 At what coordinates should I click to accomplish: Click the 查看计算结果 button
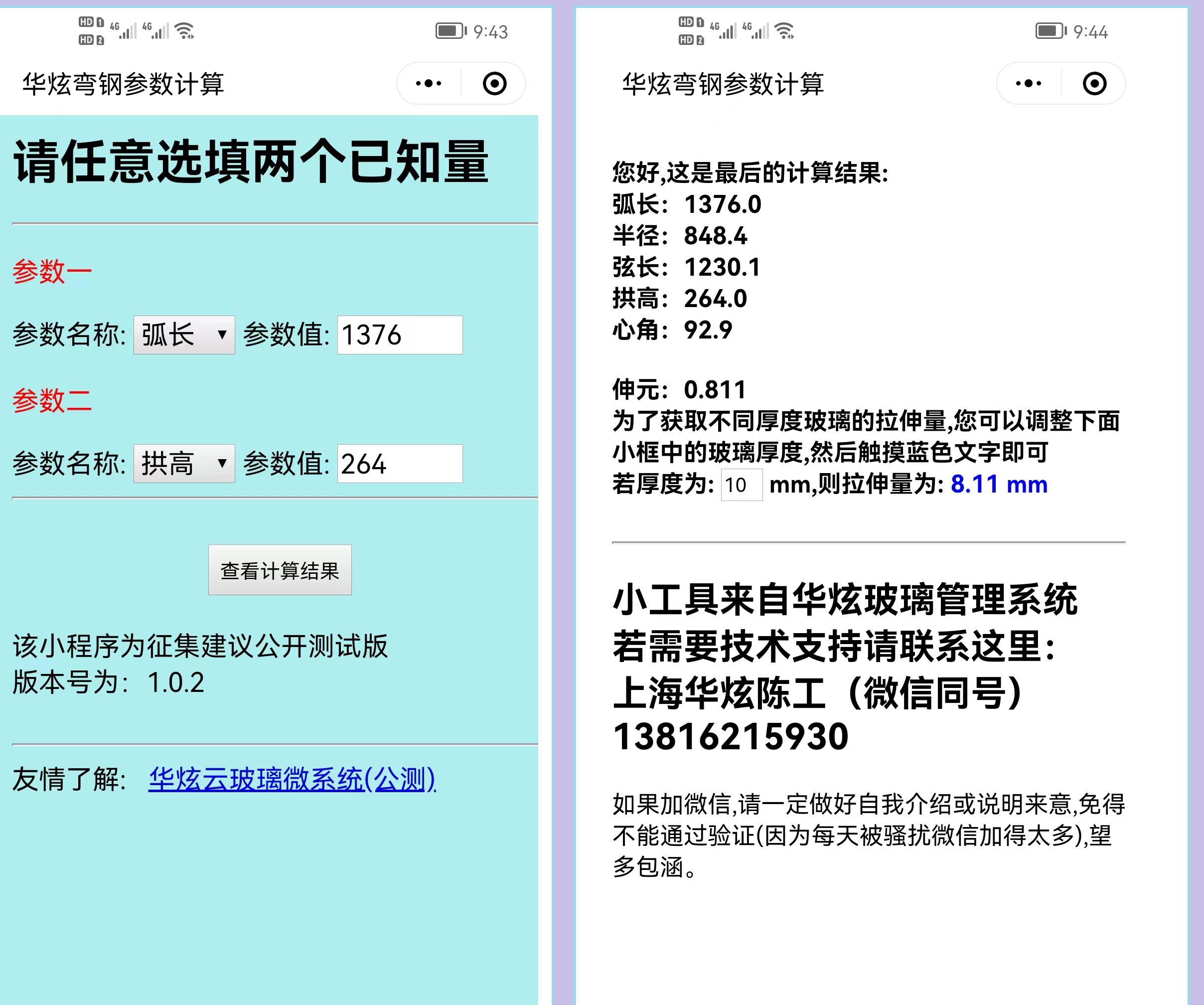[280, 570]
